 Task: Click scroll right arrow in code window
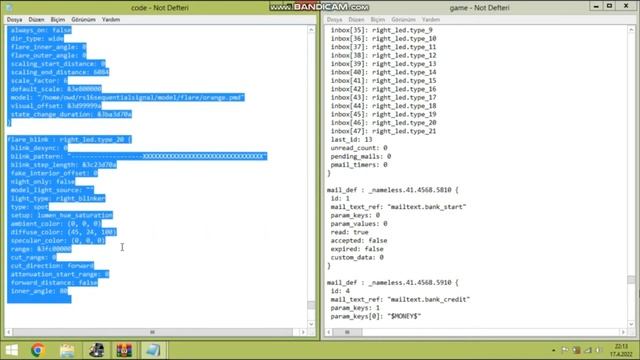[303, 332]
